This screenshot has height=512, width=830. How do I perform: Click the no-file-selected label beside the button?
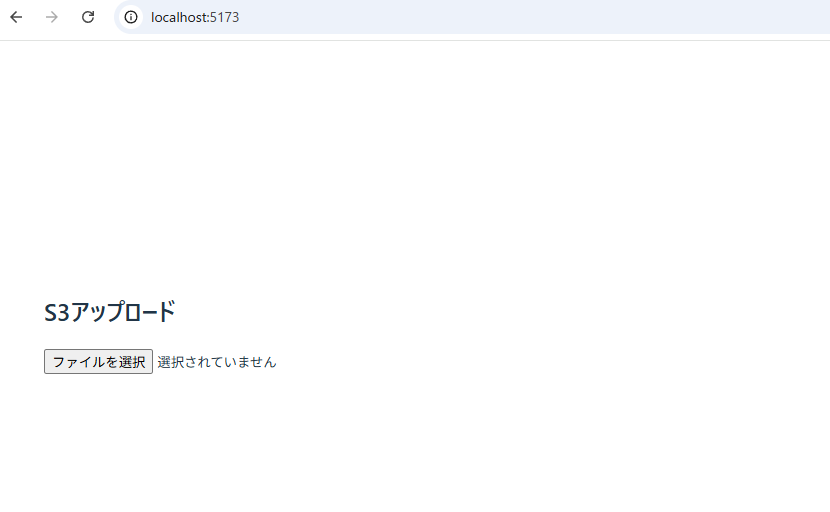tap(217, 362)
